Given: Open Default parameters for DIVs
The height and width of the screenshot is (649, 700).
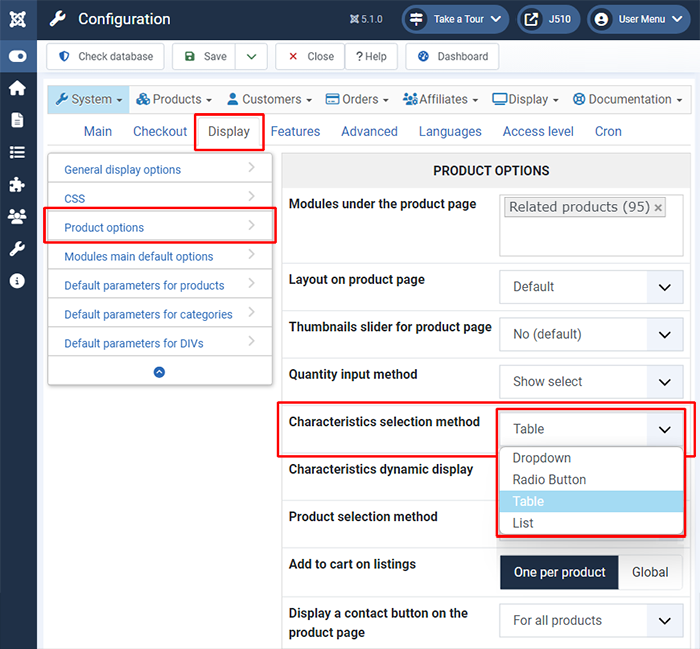Looking at the screenshot, I should pos(160,342).
